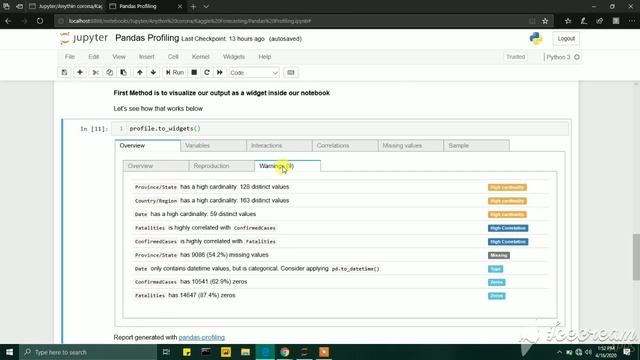Click the notebook page vertical scrollbar thumb

point(636,257)
